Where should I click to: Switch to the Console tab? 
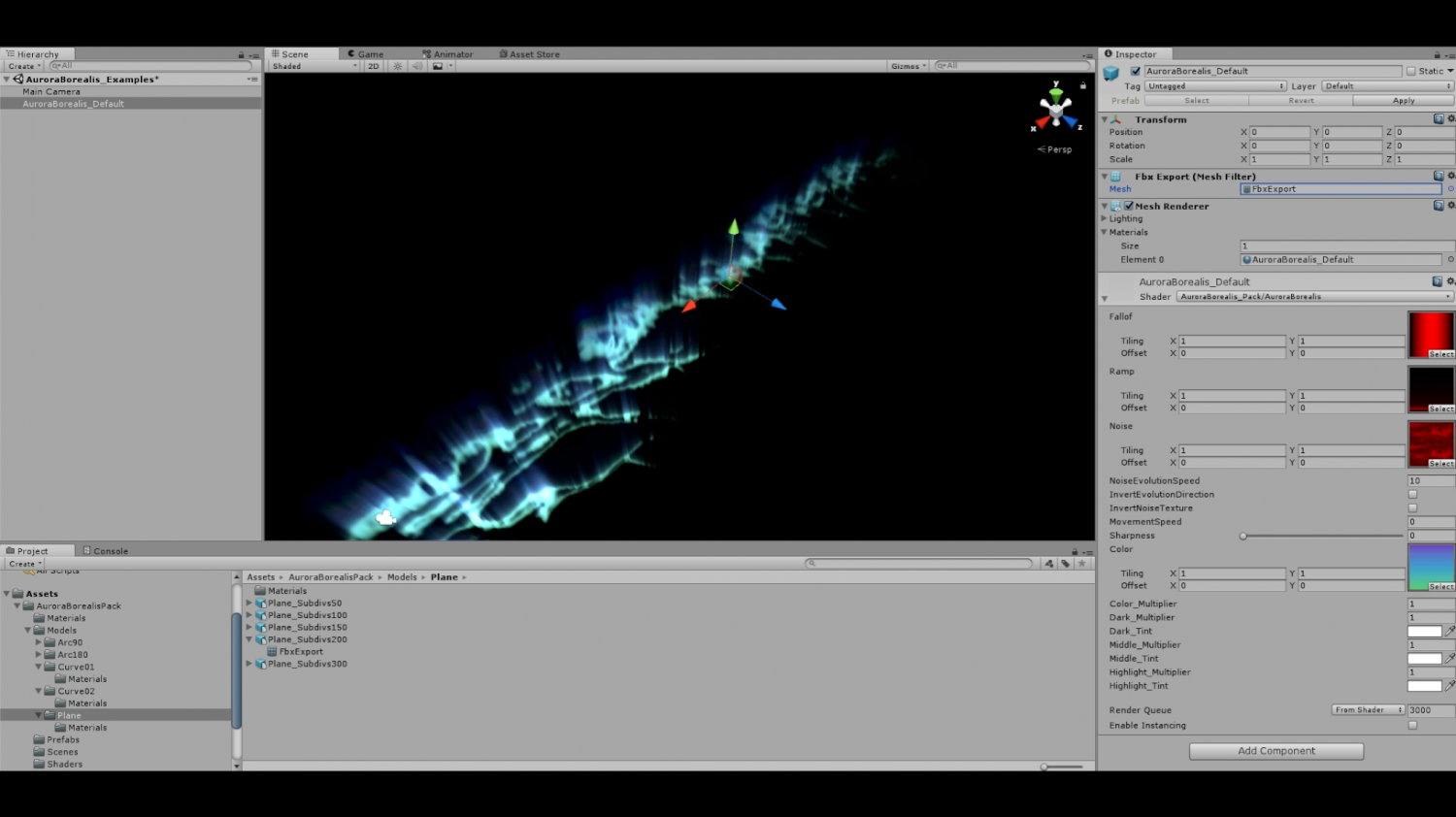point(106,551)
